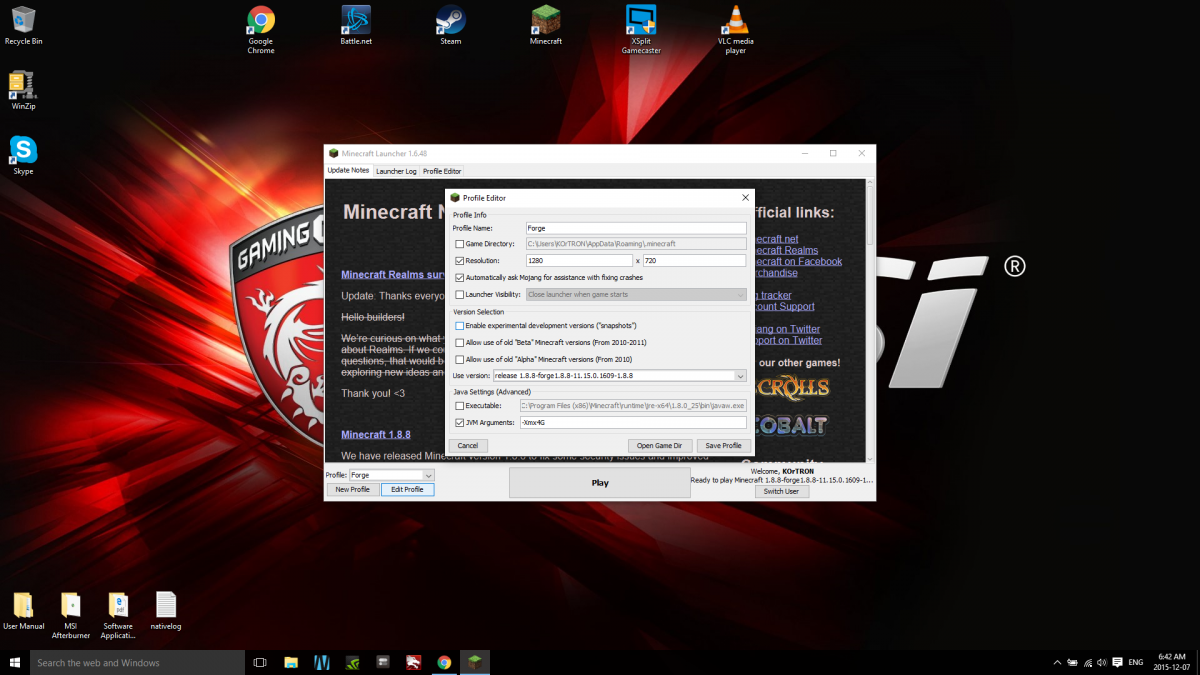Click the Open Game Dir button
Viewport: 1200px width, 675px height.
tap(659, 445)
